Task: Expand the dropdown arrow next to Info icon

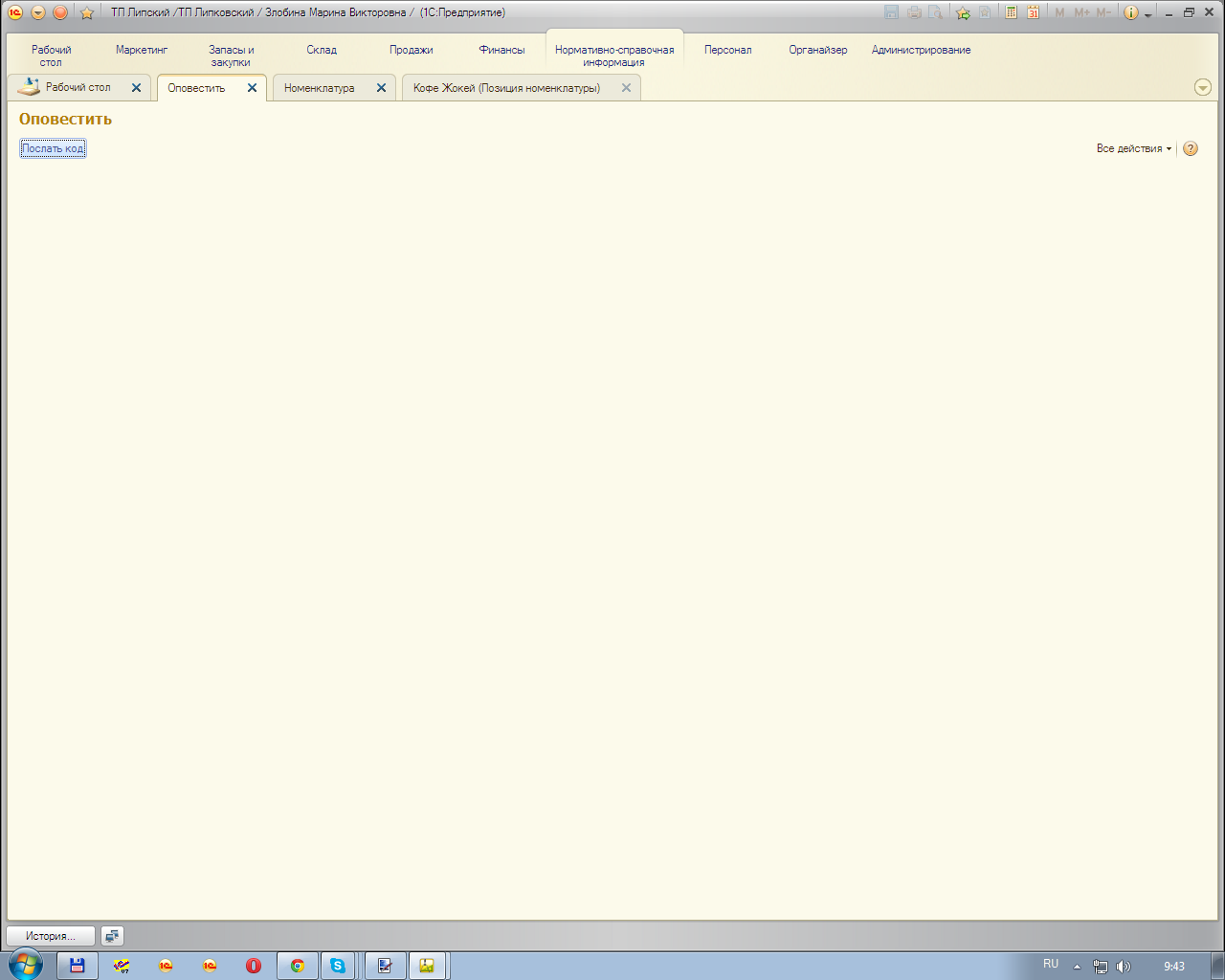Action: [x=1148, y=14]
